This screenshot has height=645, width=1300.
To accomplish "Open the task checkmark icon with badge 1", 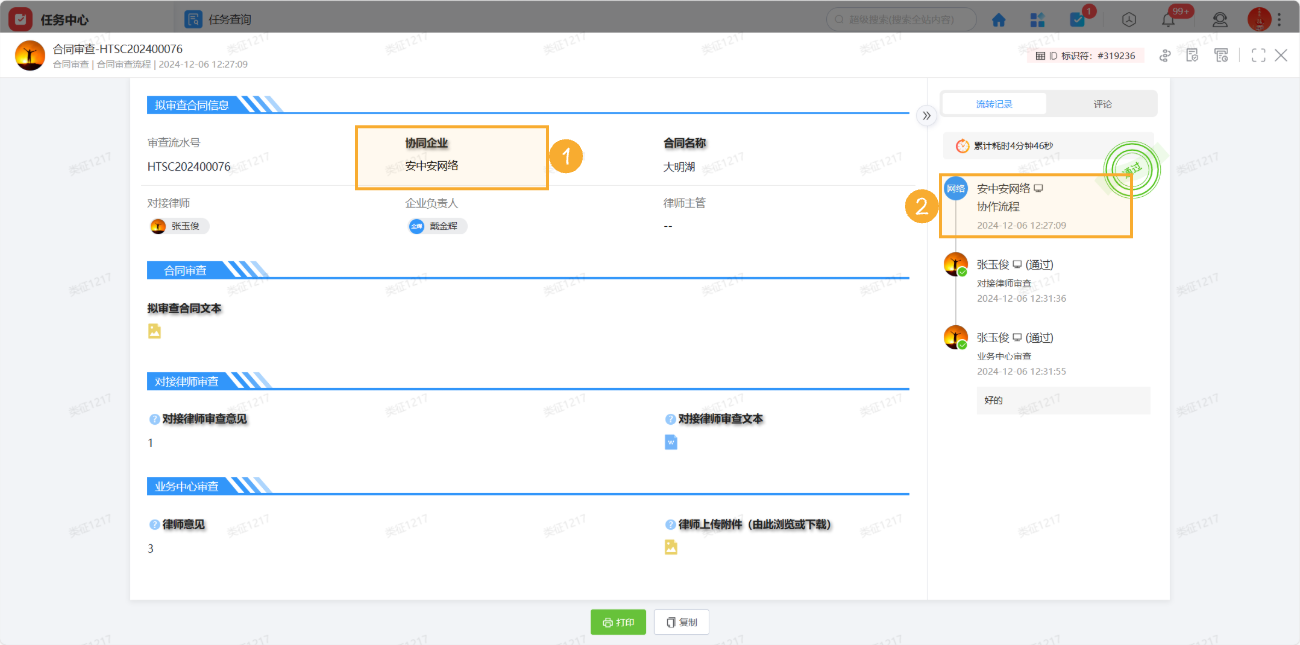I will (x=1076, y=18).
